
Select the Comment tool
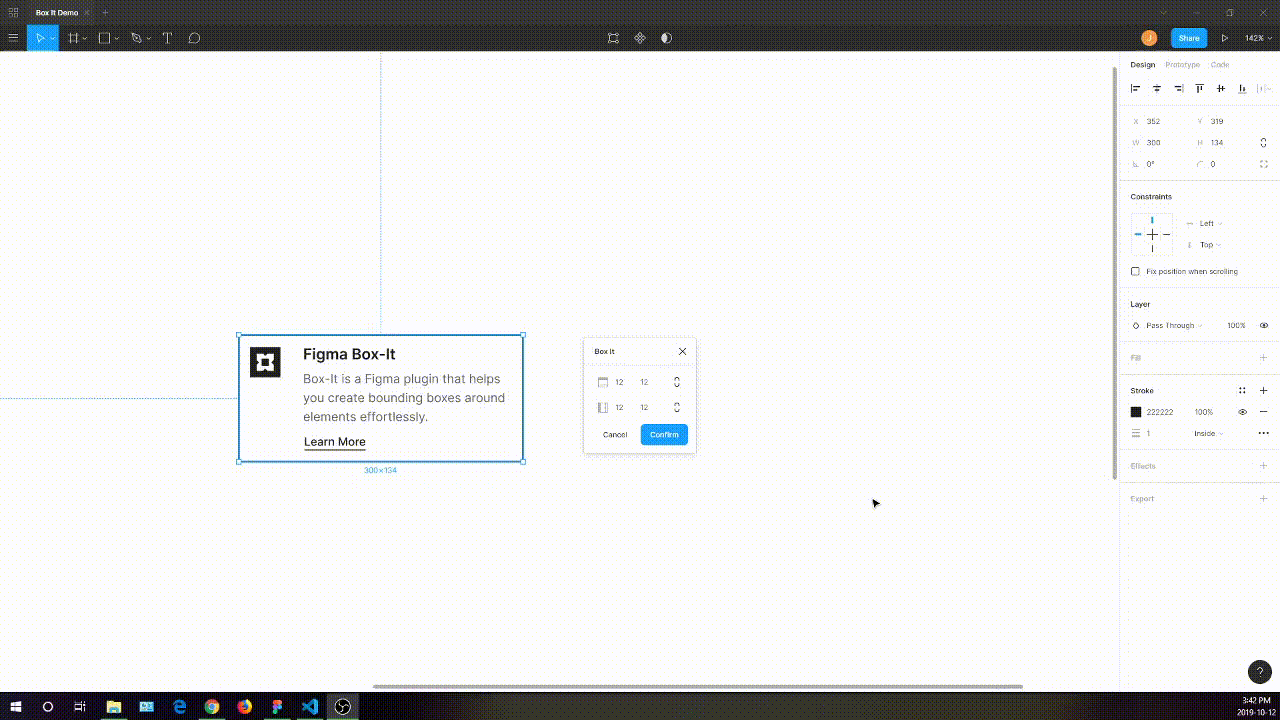[195, 38]
